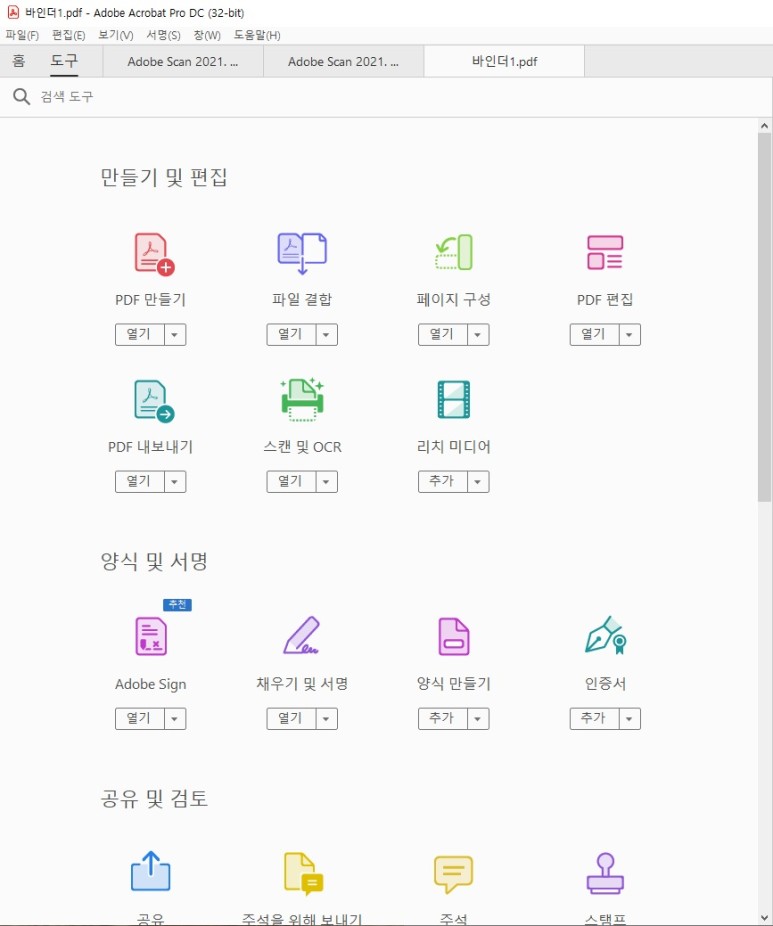
Task: Expand dropdown arrow next to Adobe Sign 열기
Action: (x=175, y=719)
